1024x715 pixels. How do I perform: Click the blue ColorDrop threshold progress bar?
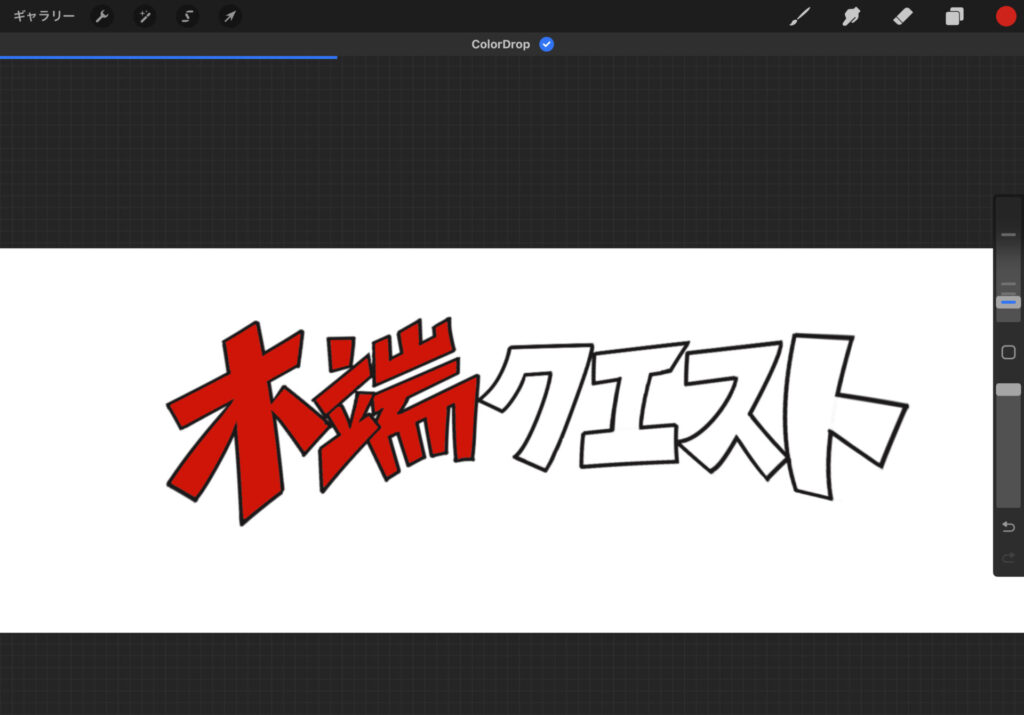168,57
